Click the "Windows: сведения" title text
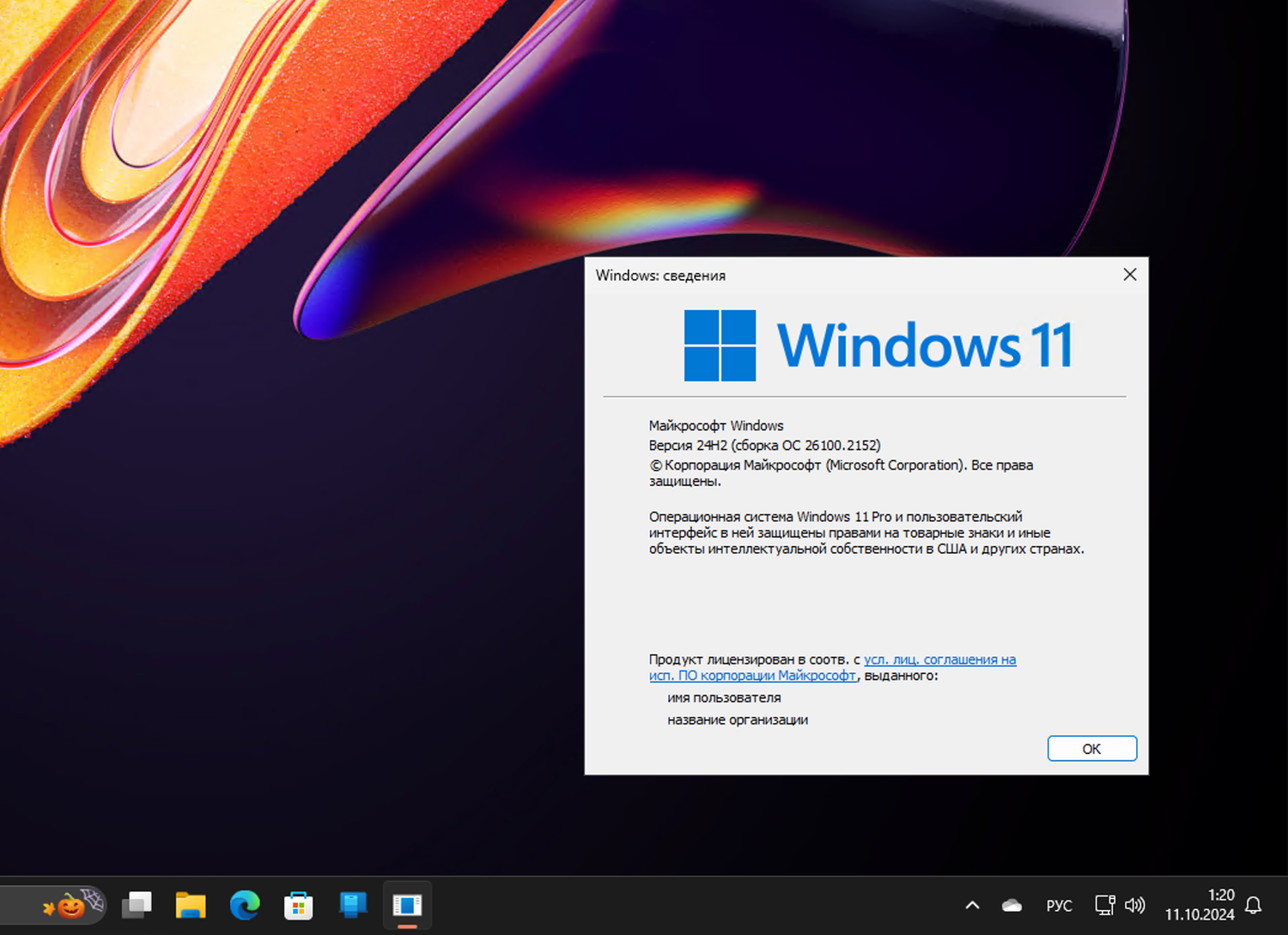This screenshot has width=1288, height=935. click(660, 276)
